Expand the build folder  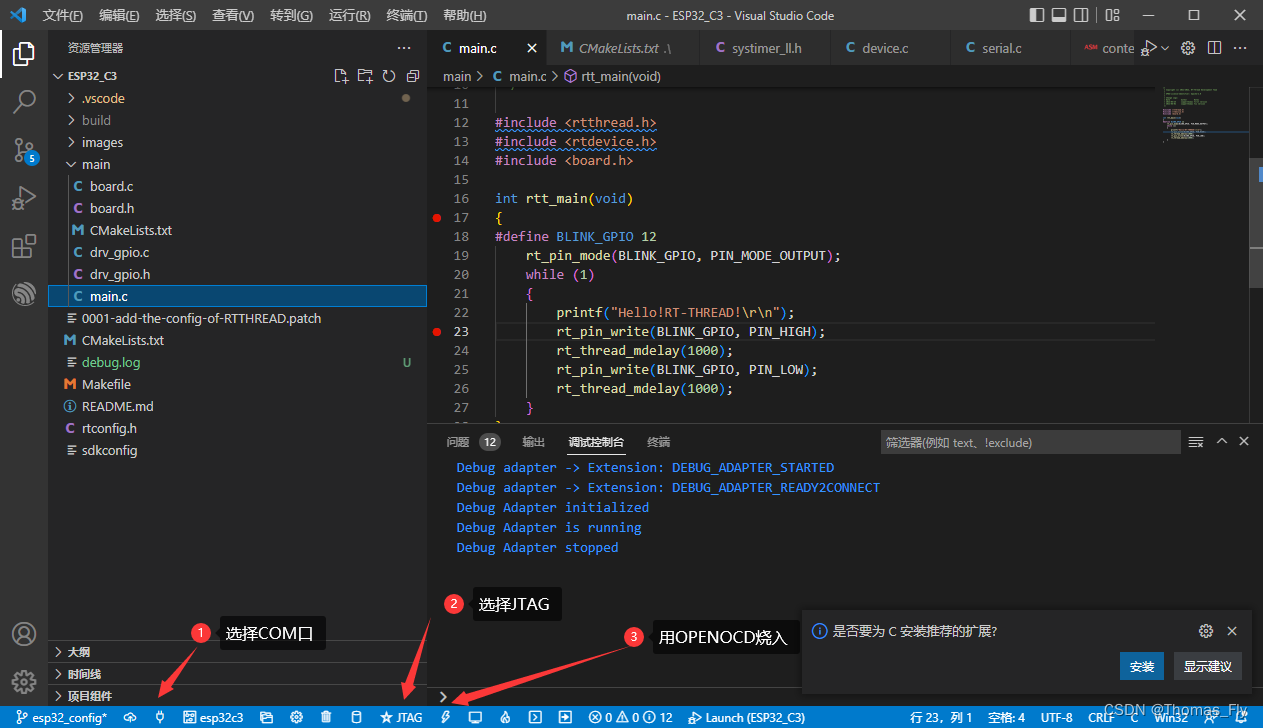click(x=237, y=120)
